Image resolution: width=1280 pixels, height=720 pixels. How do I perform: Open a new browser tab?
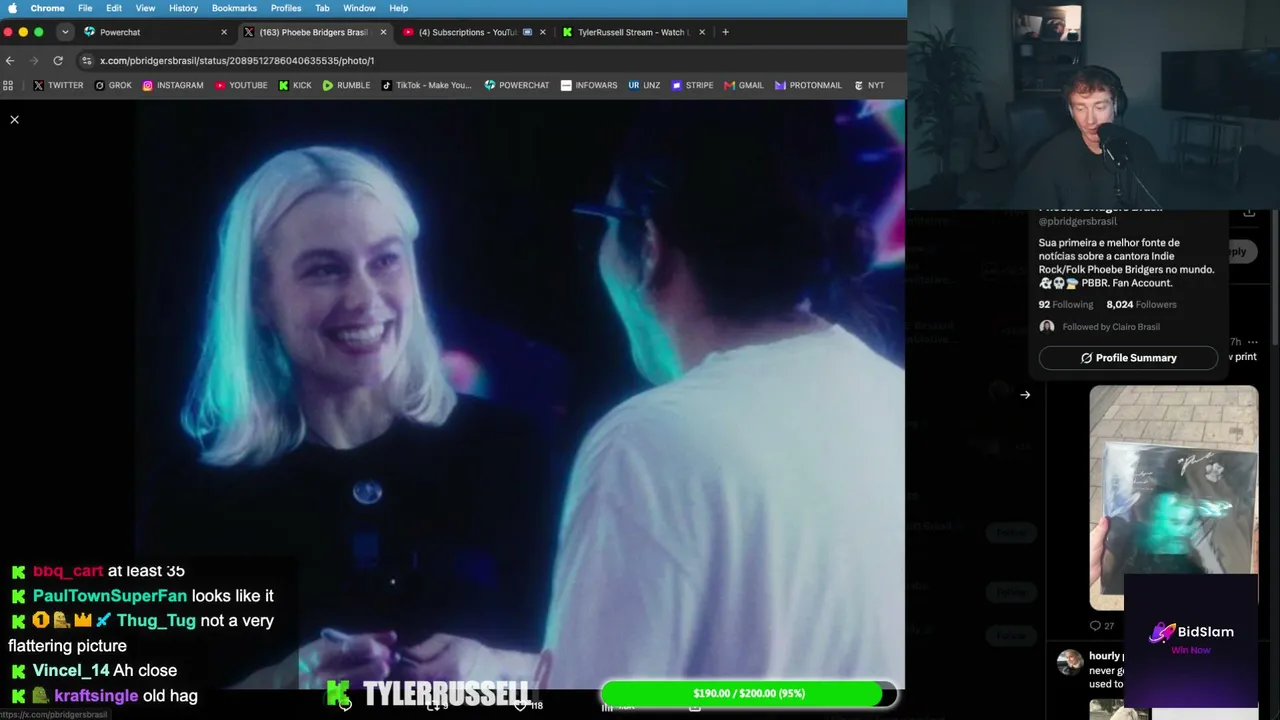point(726,32)
